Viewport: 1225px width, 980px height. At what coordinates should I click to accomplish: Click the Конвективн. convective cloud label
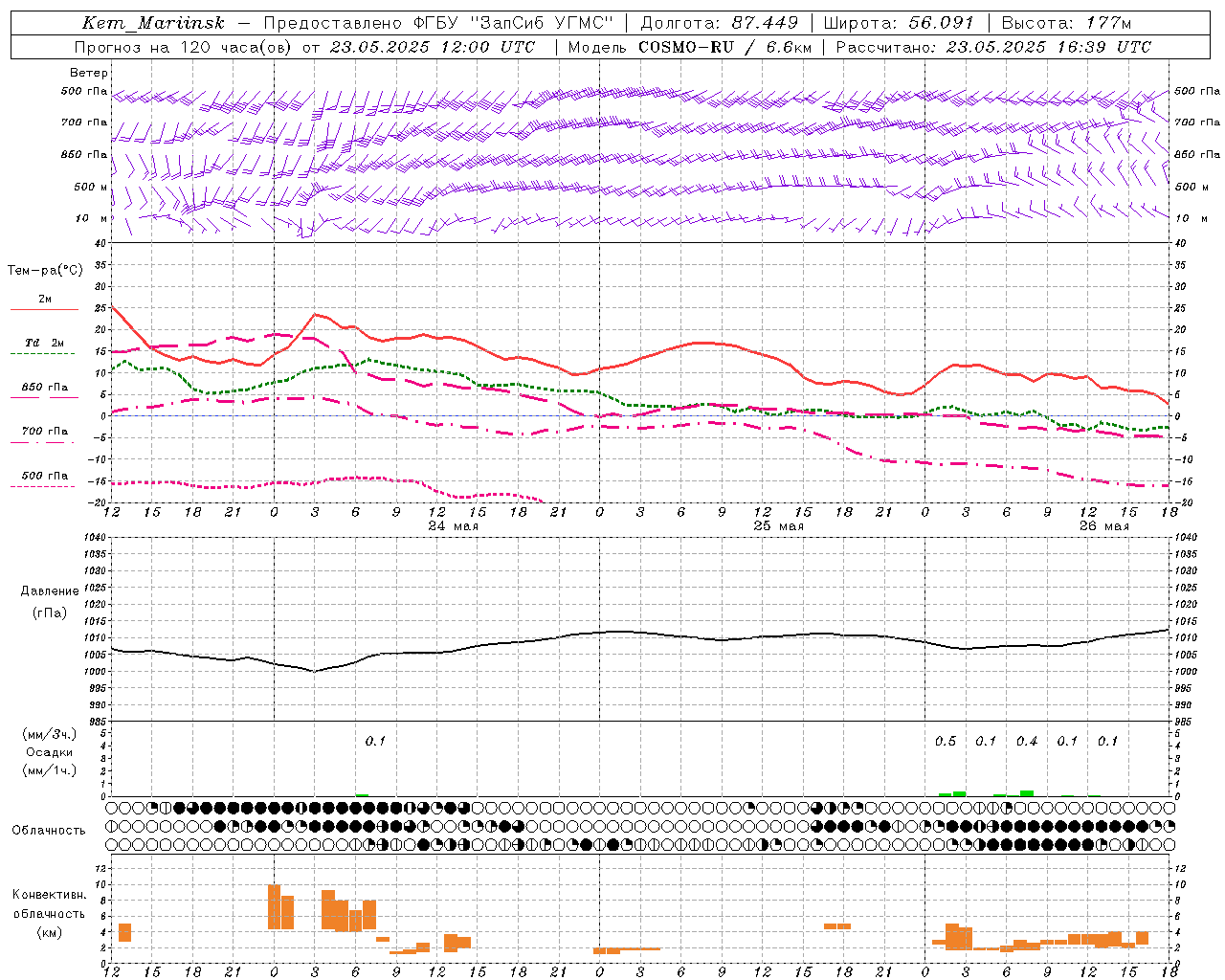[x=50, y=895]
